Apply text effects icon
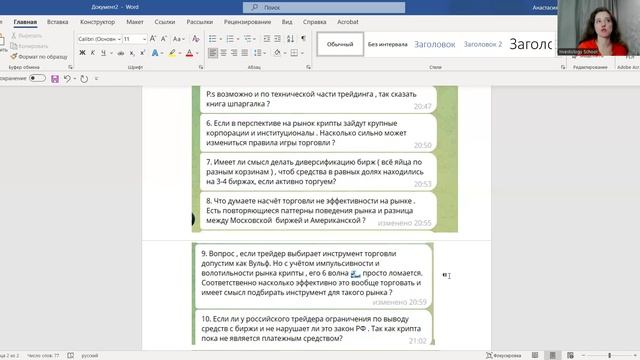The image size is (640, 360). pos(155,53)
